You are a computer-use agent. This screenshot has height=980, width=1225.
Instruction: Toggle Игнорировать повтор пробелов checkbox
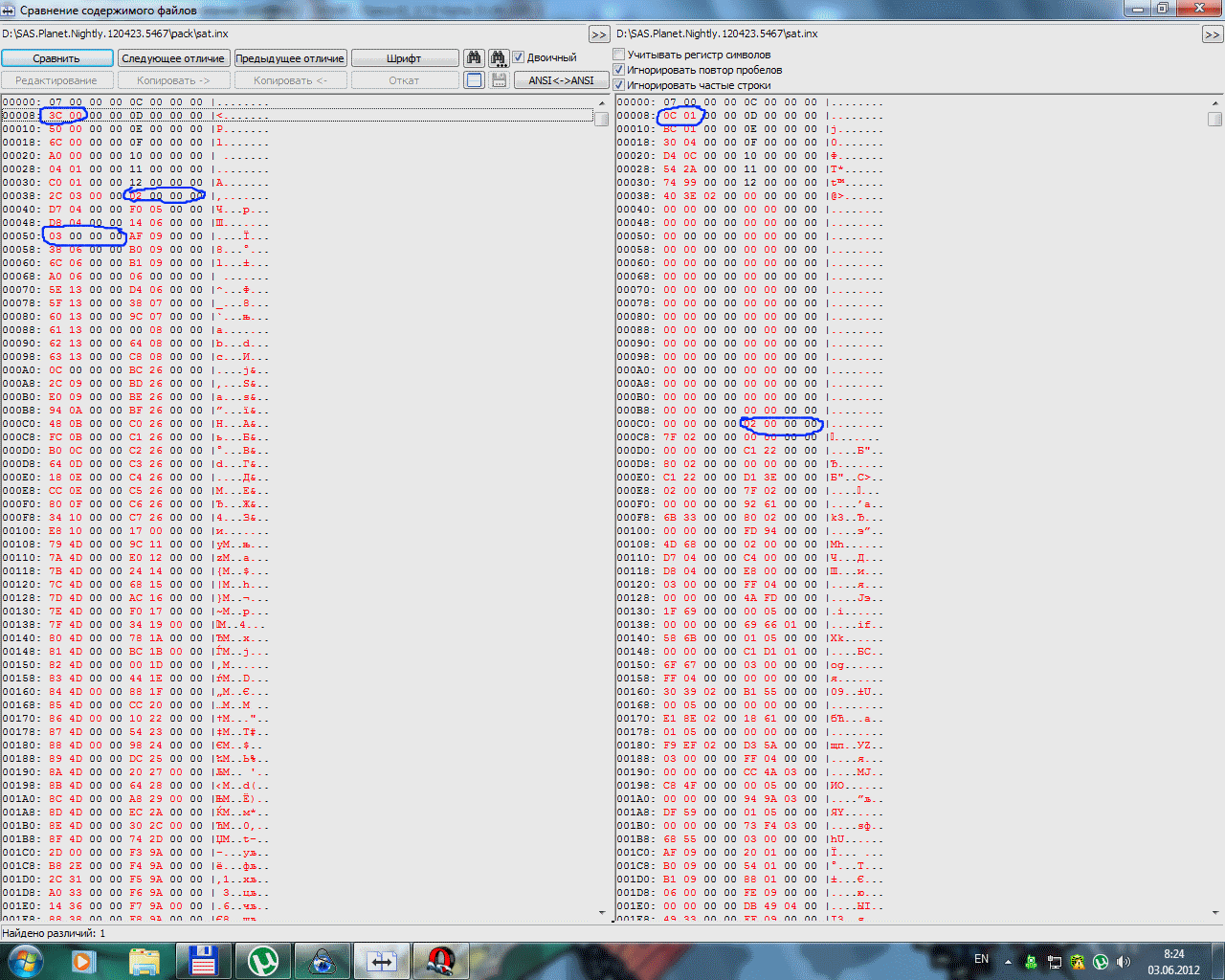(619, 70)
